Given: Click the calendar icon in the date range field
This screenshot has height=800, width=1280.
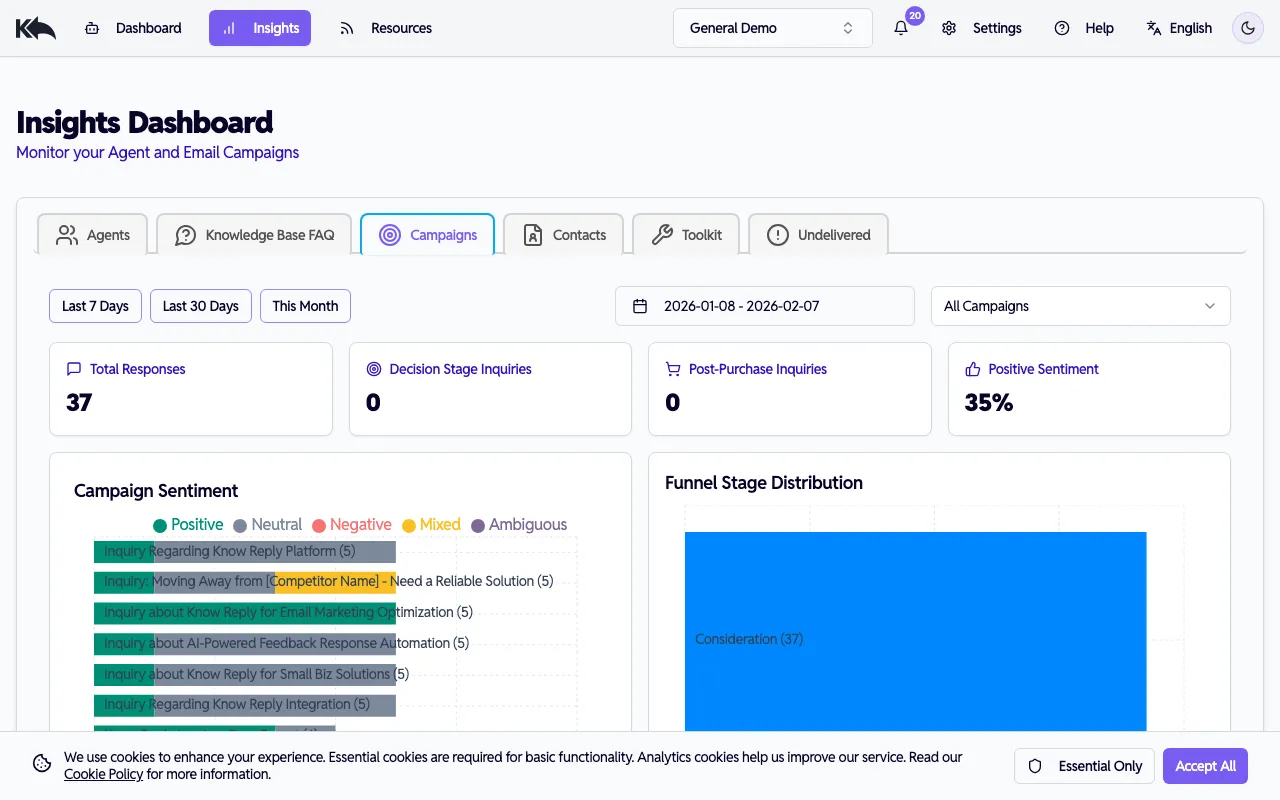Looking at the screenshot, I should pos(641,306).
